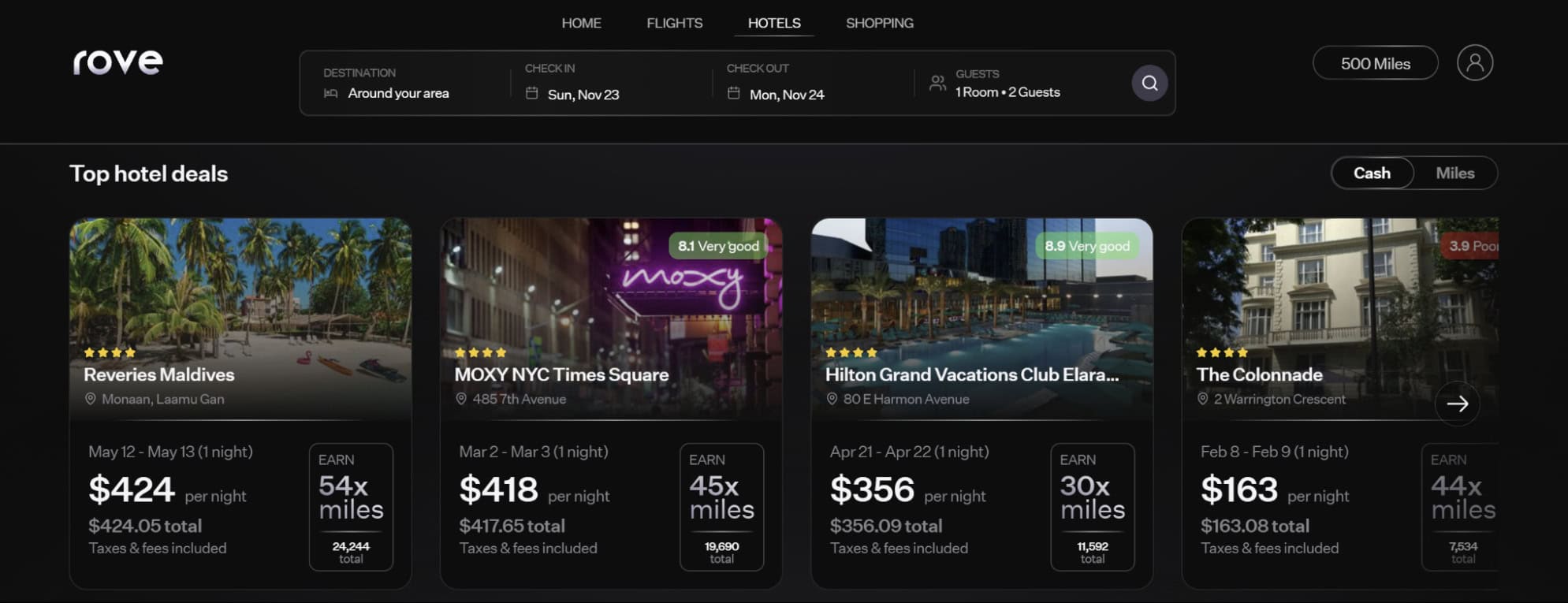1568x603 pixels.
Task: Click the $424 per night price
Action: [167, 490]
